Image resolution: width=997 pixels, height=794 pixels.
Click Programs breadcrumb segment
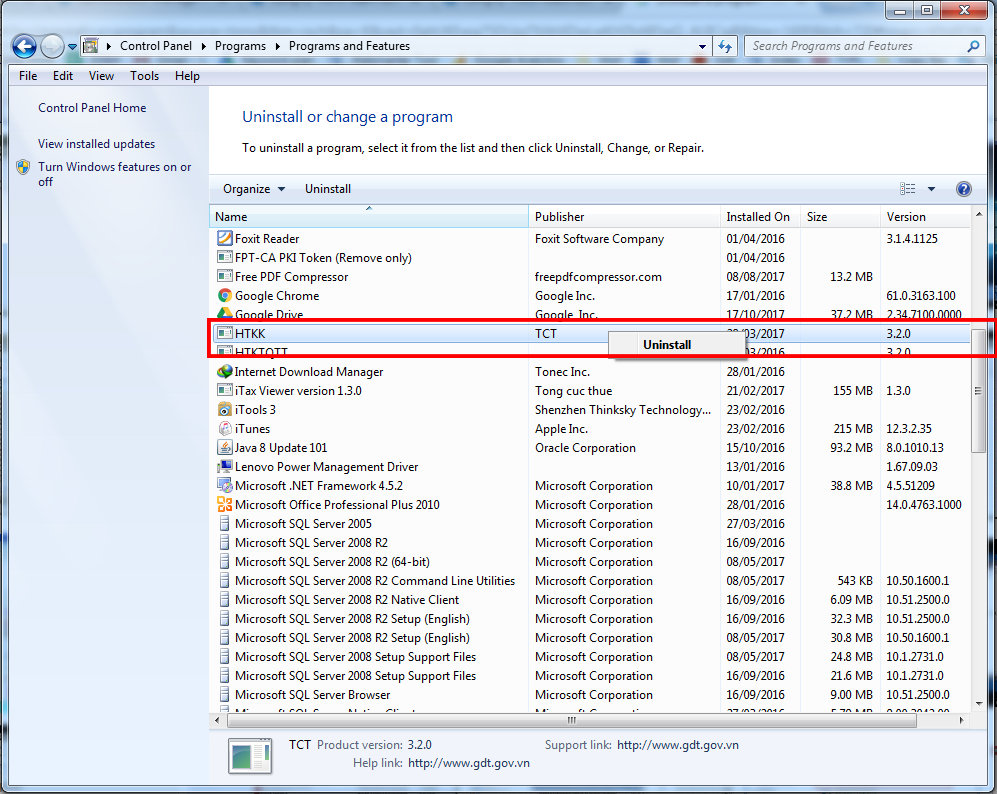pos(240,46)
